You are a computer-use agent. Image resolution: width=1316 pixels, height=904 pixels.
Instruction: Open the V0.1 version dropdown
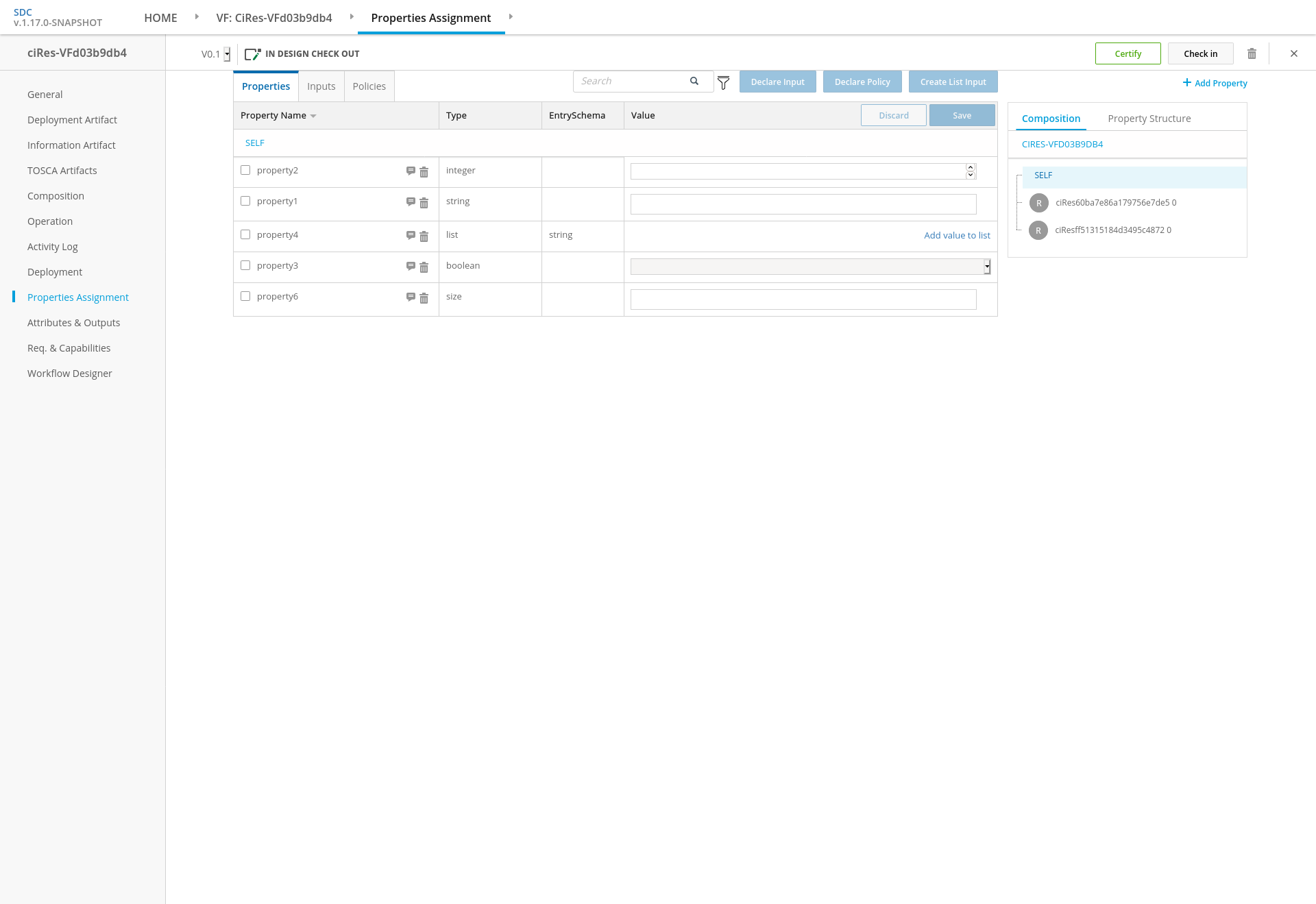click(227, 54)
